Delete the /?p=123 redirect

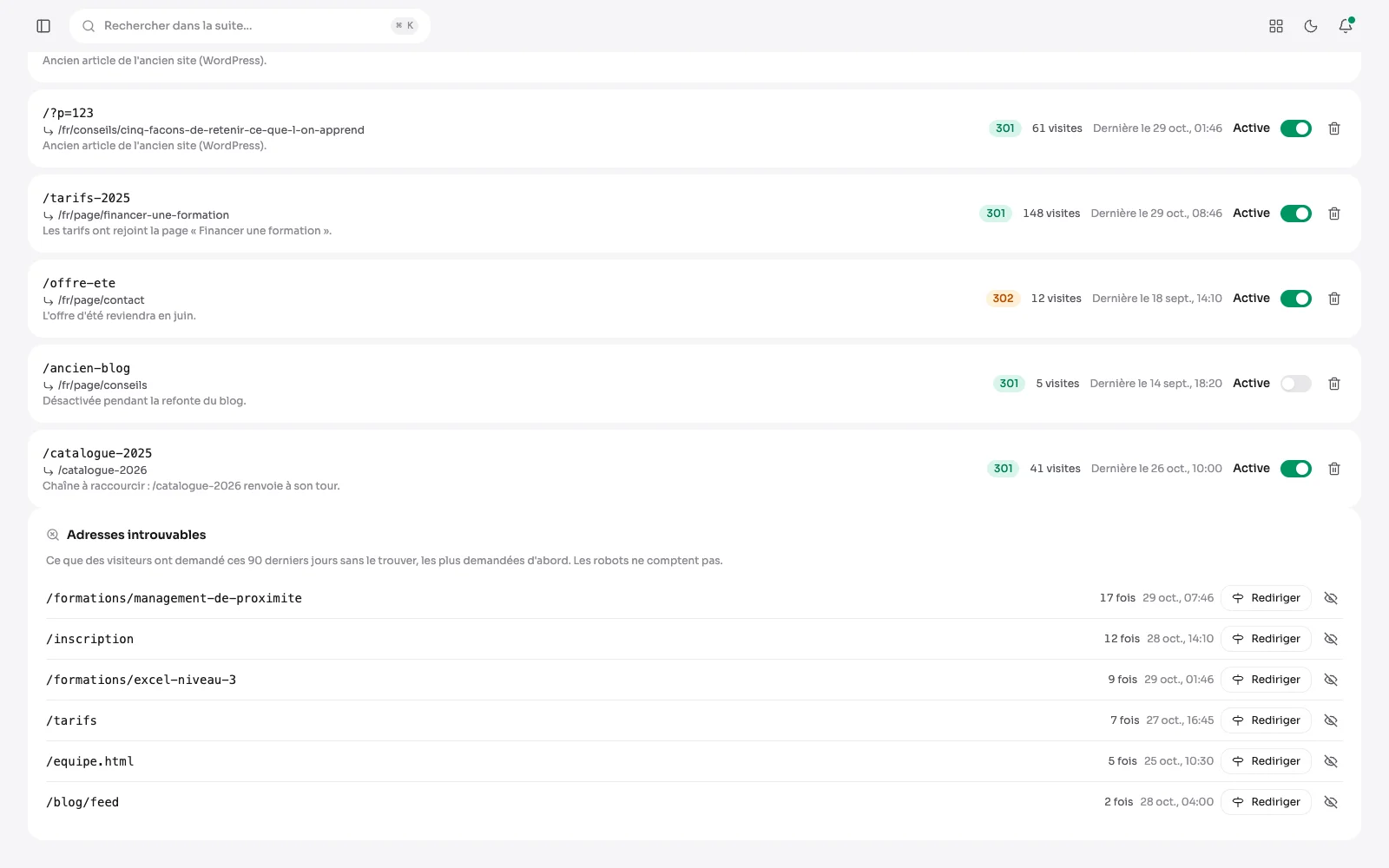pyautogui.click(x=1334, y=128)
